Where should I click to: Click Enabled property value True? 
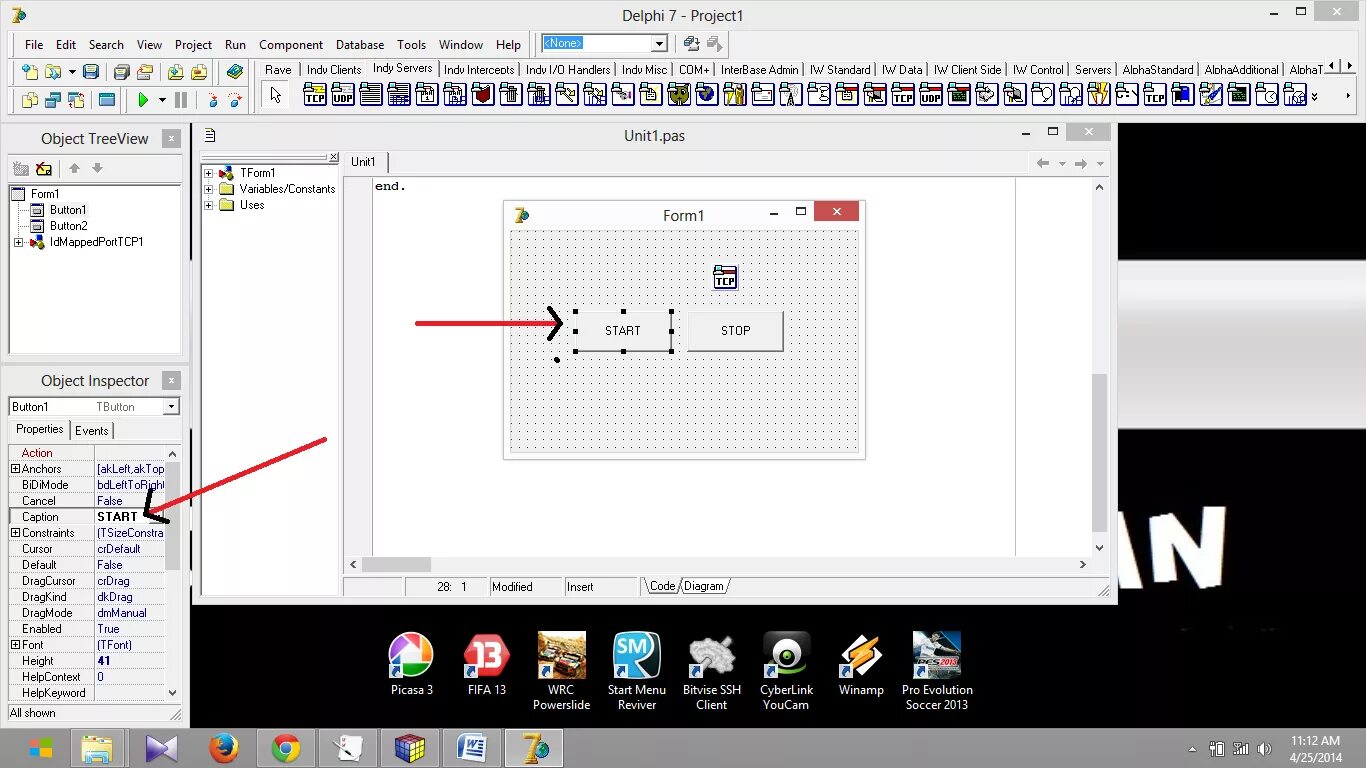pos(130,629)
